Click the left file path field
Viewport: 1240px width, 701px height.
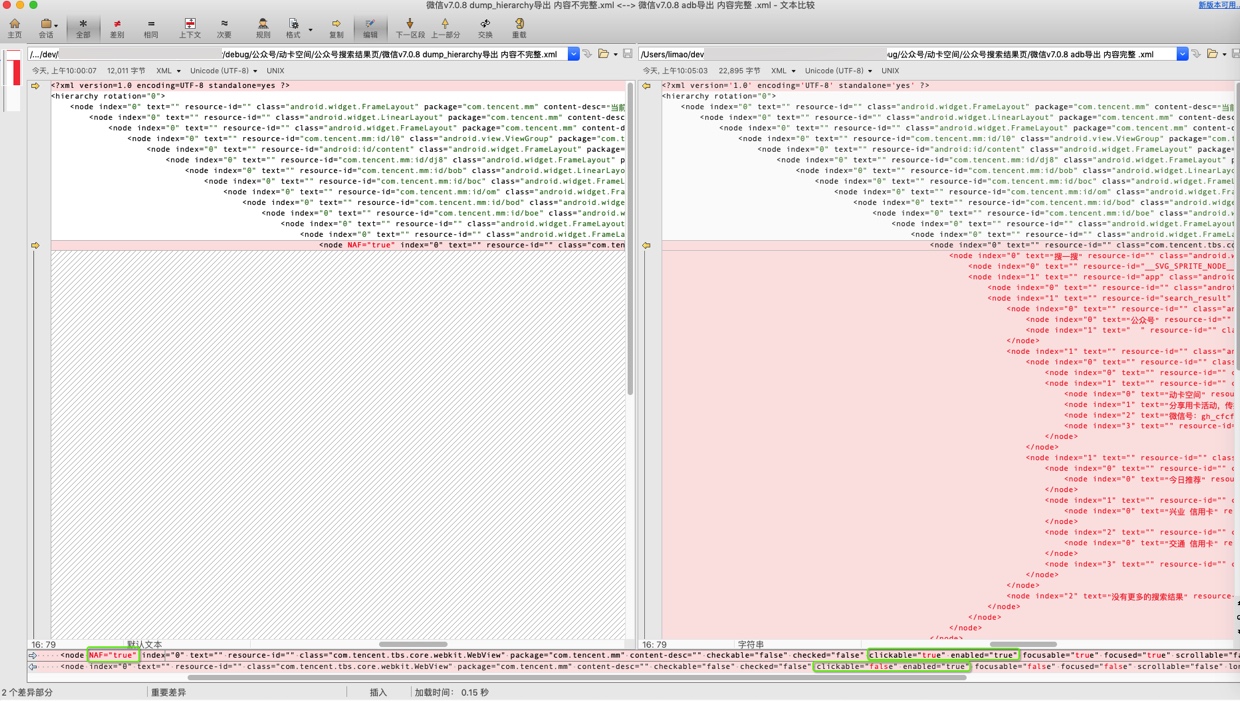(297, 54)
